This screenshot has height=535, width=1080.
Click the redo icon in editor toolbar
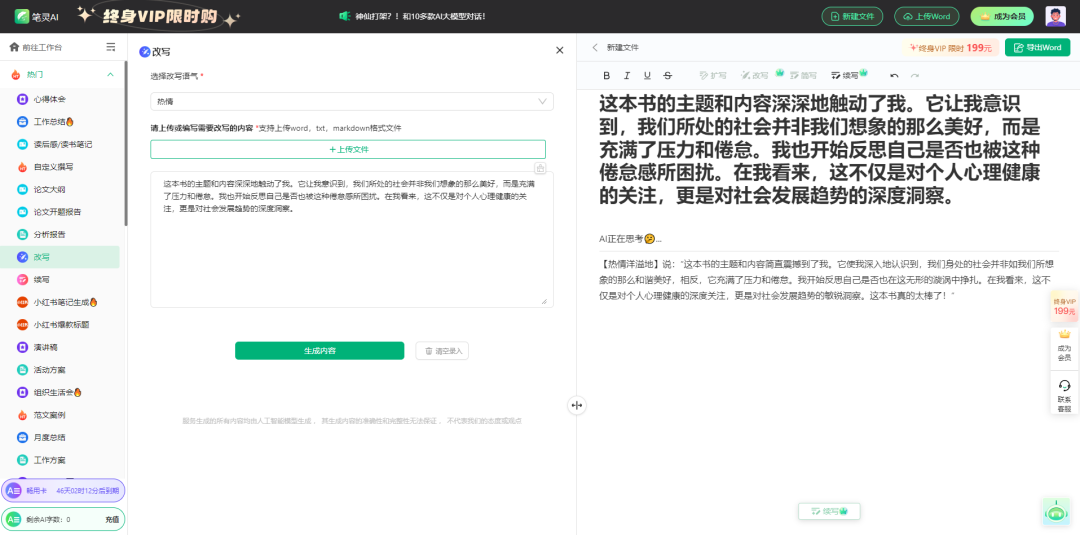tap(915, 75)
